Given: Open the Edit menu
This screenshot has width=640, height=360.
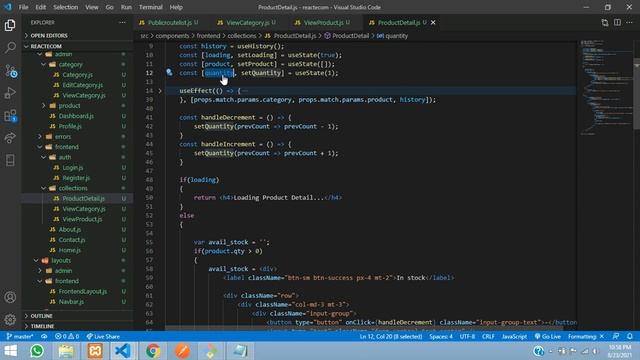Looking at the screenshot, I should pyautogui.click(x=40, y=7).
